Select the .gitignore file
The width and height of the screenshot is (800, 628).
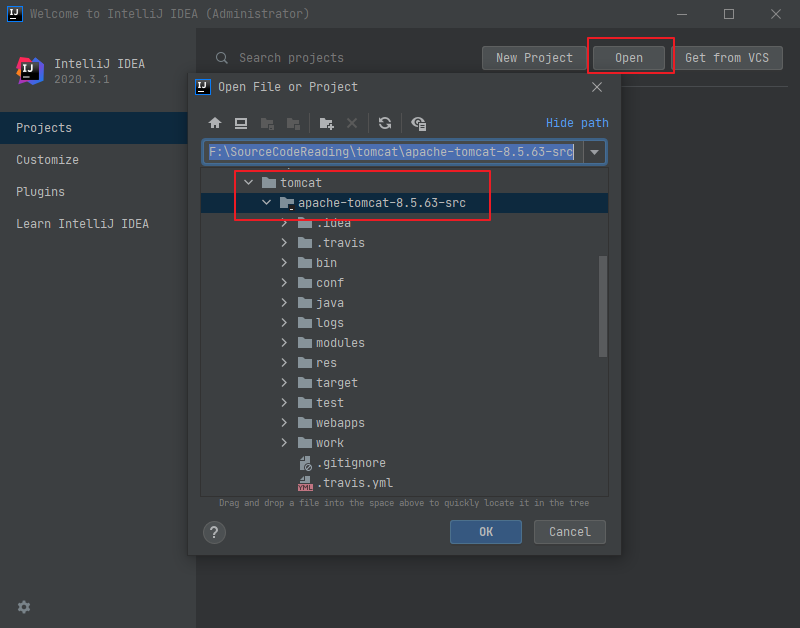[351, 463]
